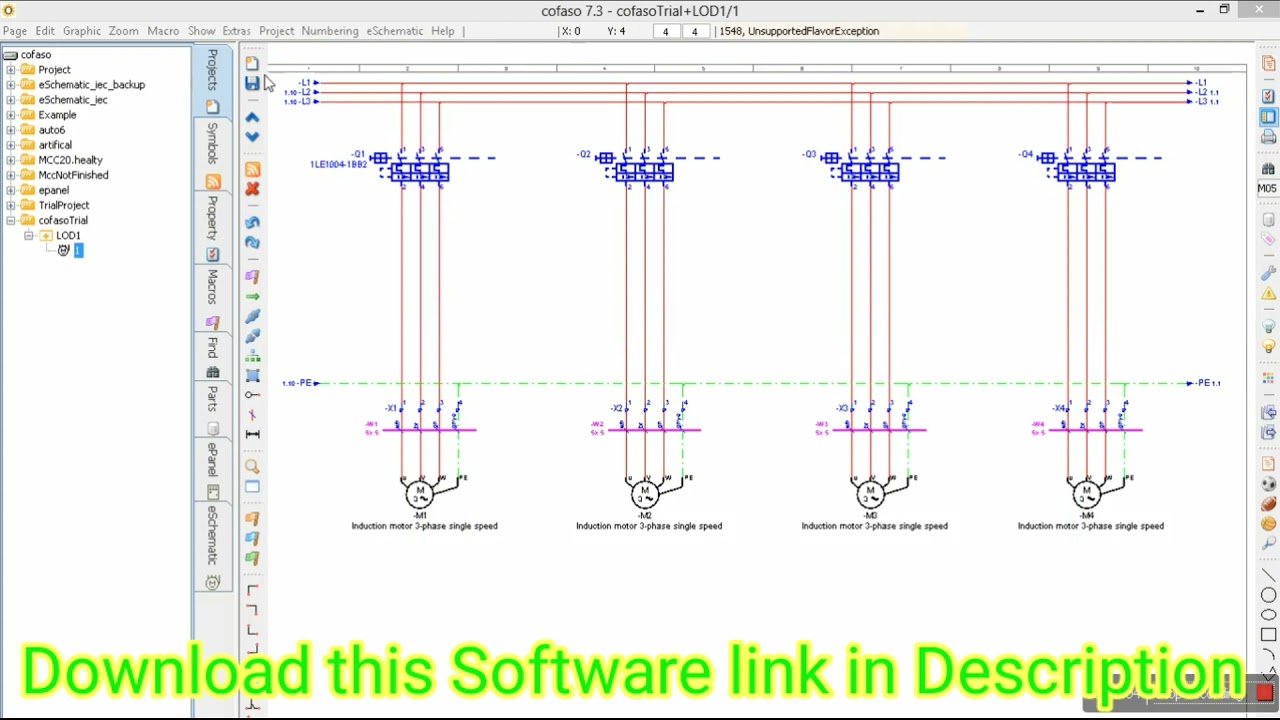1280x720 pixels.
Task: Click the blue window rectangle tool
Action: point(252,487)
